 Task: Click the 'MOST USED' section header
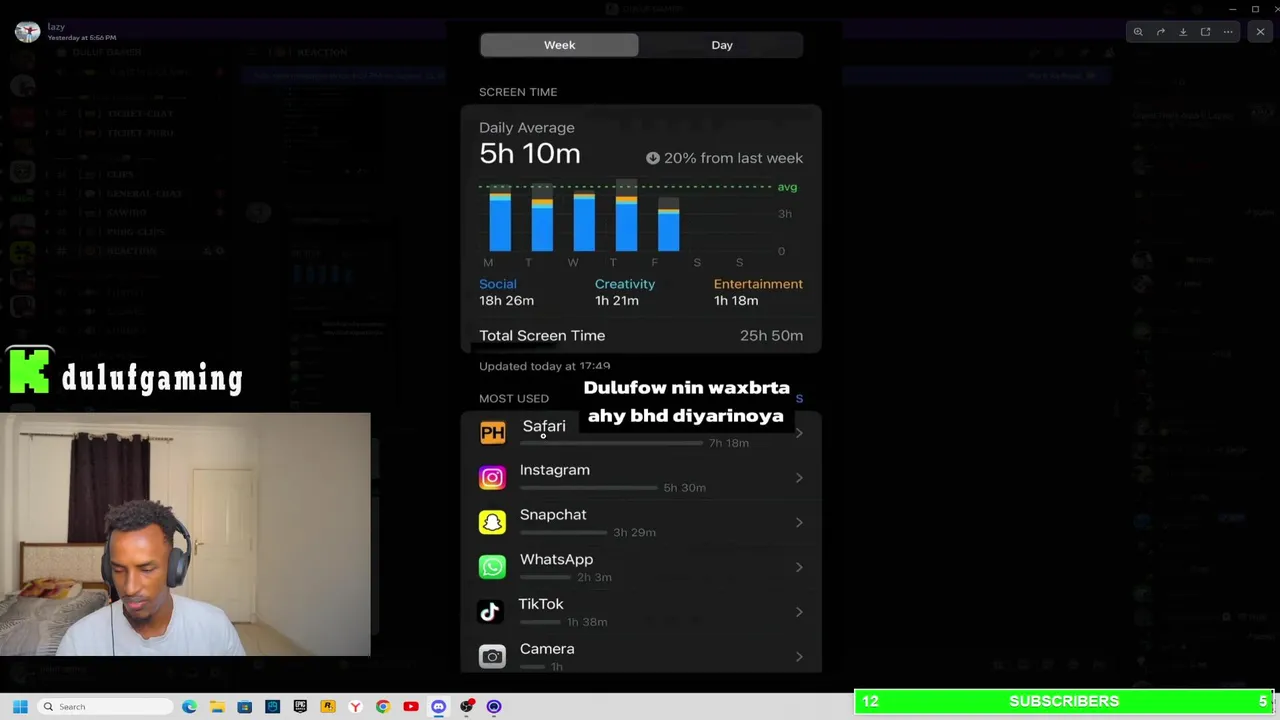click(514, 398)
